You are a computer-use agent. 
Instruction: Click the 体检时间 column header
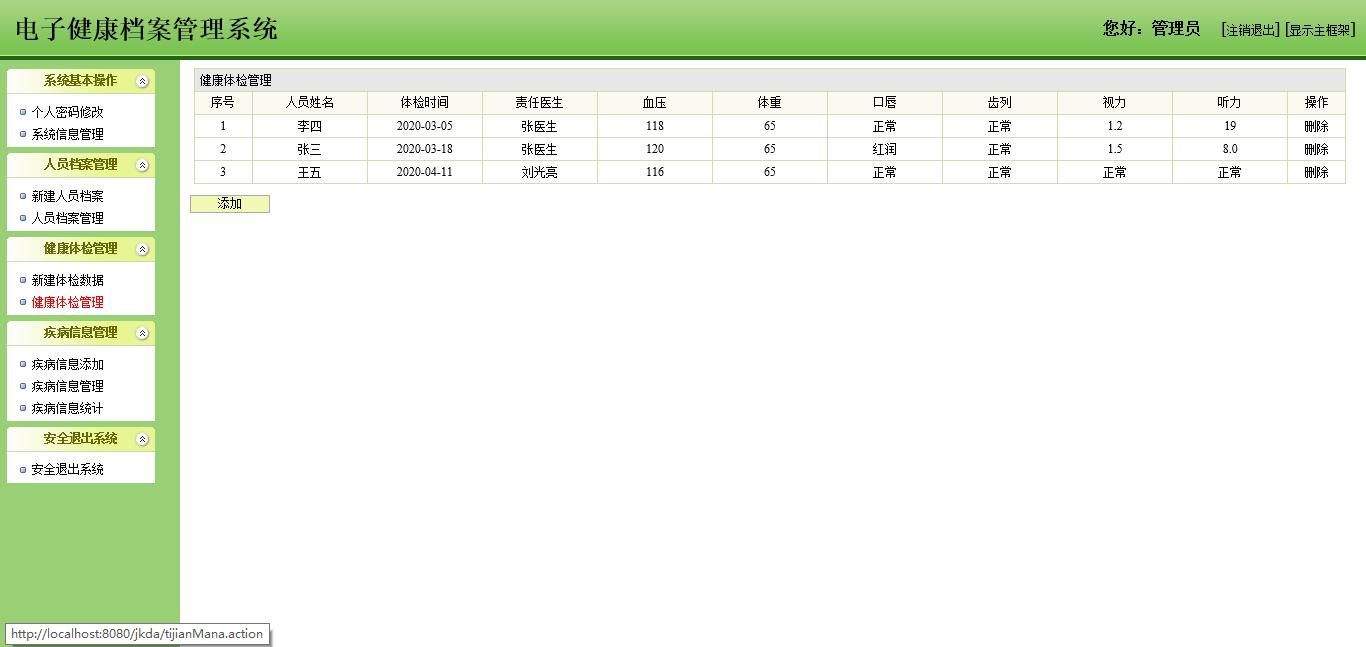[425, 103]
